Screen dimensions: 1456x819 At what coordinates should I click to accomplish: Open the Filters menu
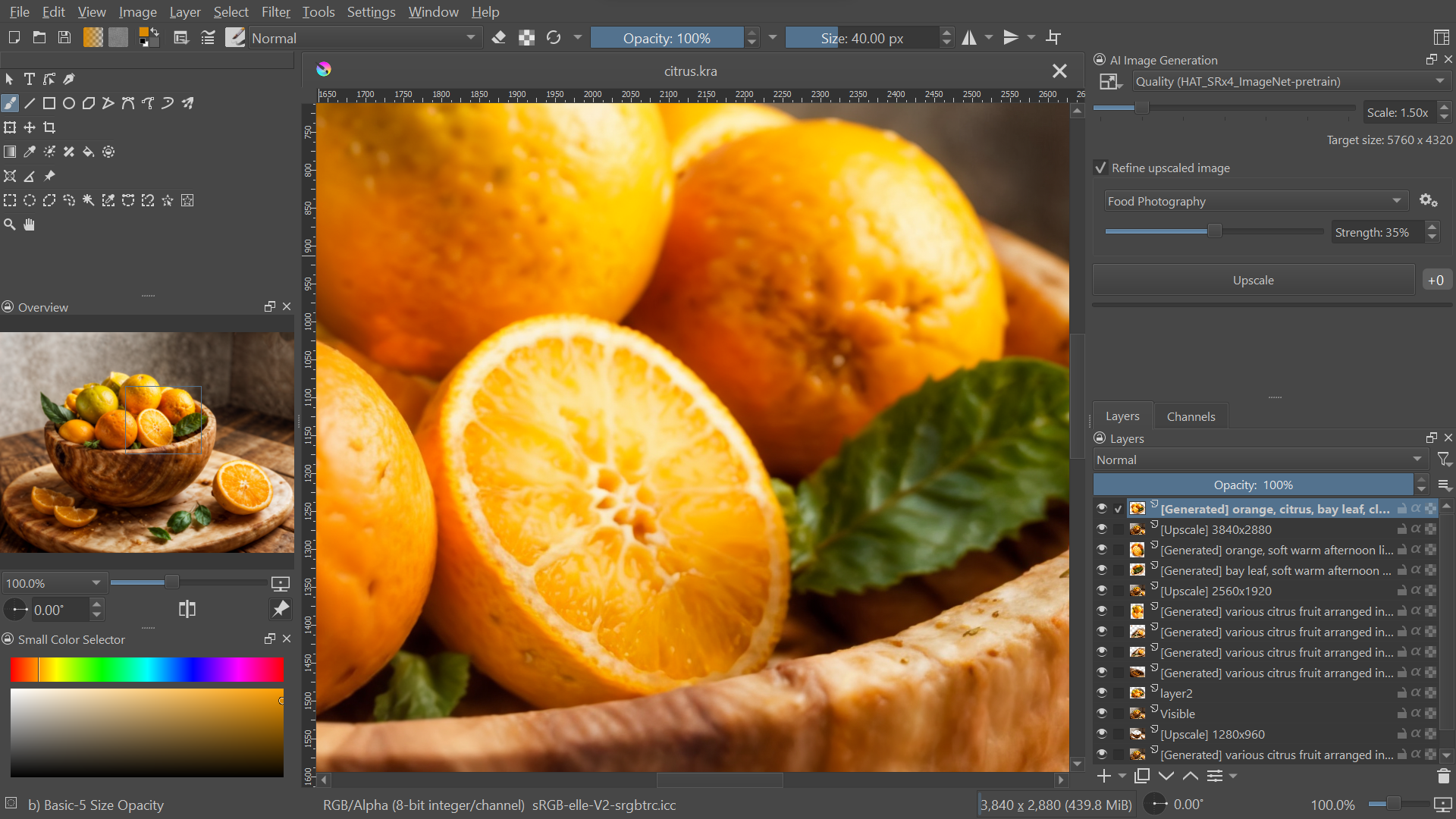coord(275,12)
